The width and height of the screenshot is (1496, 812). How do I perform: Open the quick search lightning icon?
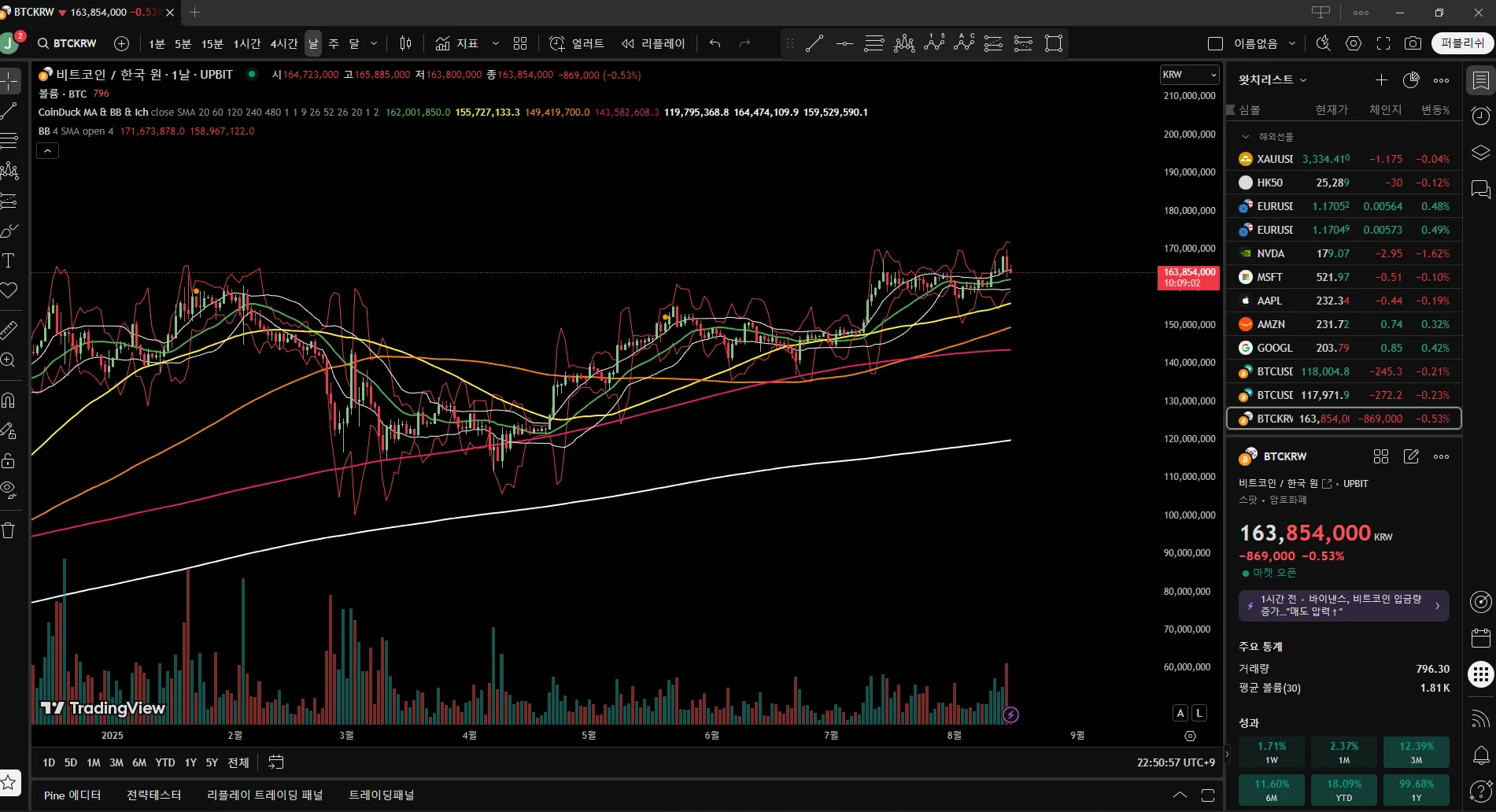point(1324,43)
